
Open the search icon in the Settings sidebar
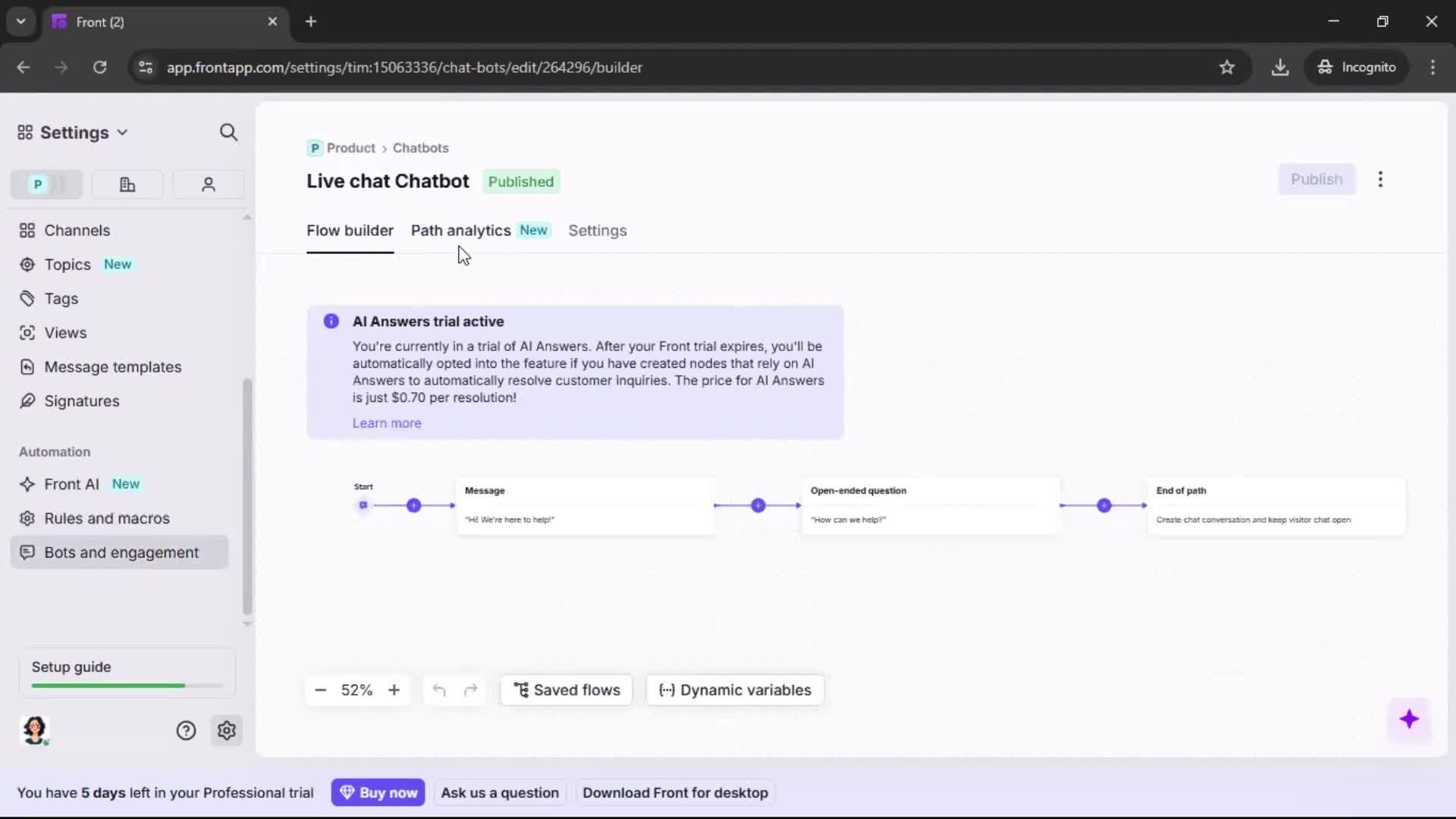(228, 132)
